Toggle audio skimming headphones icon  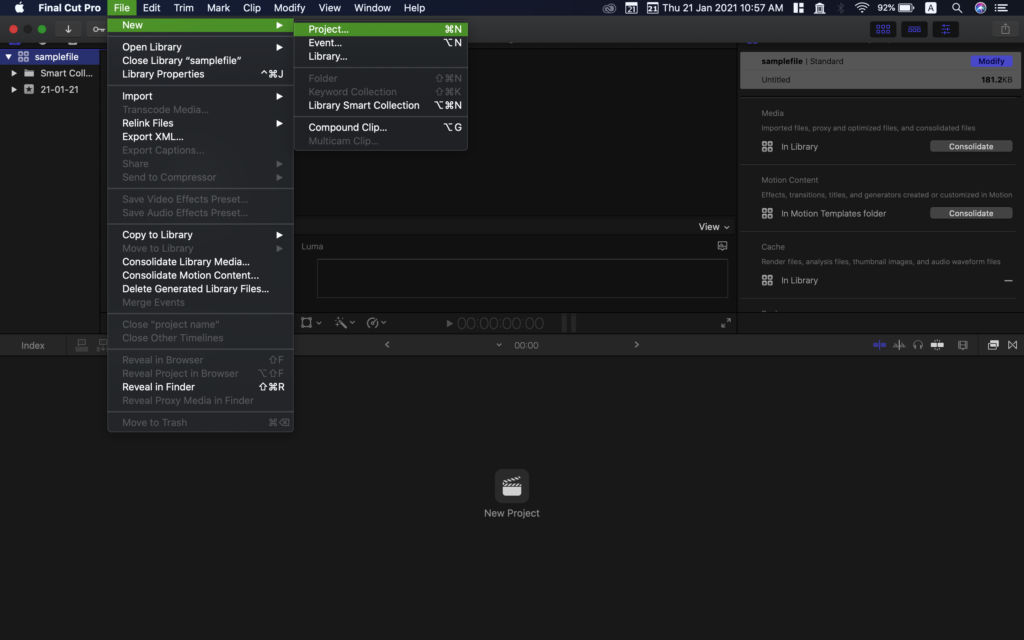(x=918, y=344)
